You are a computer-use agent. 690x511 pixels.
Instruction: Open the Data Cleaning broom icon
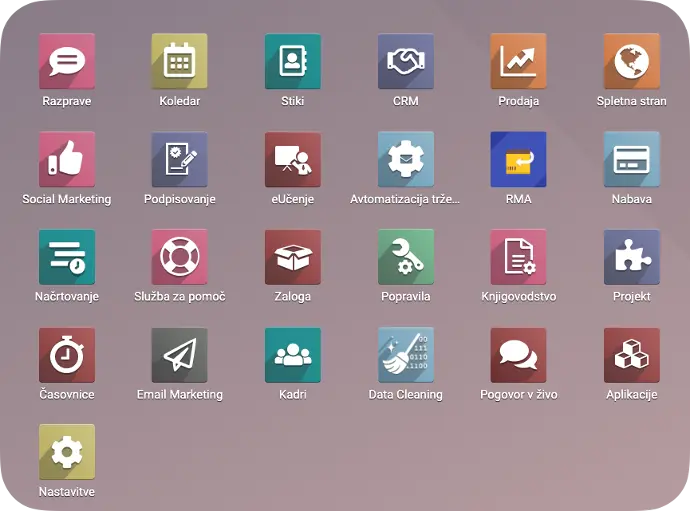[406, 355]
